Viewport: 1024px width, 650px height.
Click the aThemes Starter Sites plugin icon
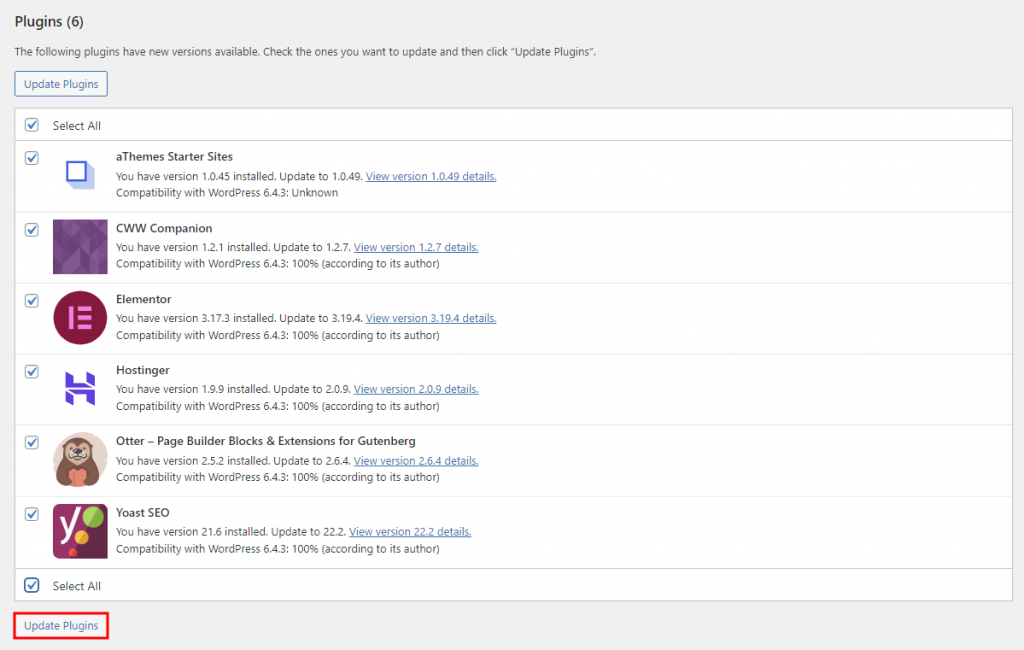pyautogui.click(x=79, y=175)
